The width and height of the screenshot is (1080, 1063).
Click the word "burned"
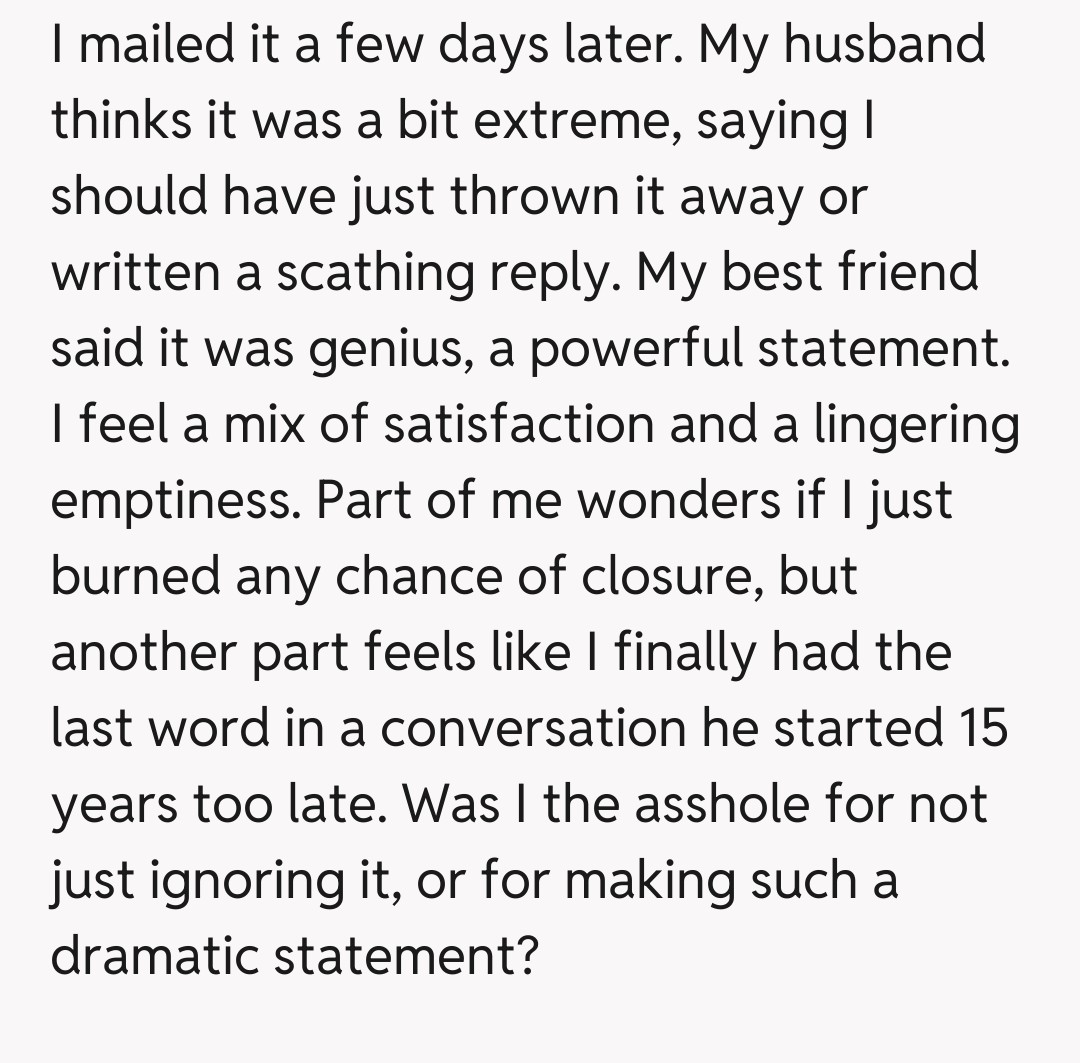(x=134, y=577)
